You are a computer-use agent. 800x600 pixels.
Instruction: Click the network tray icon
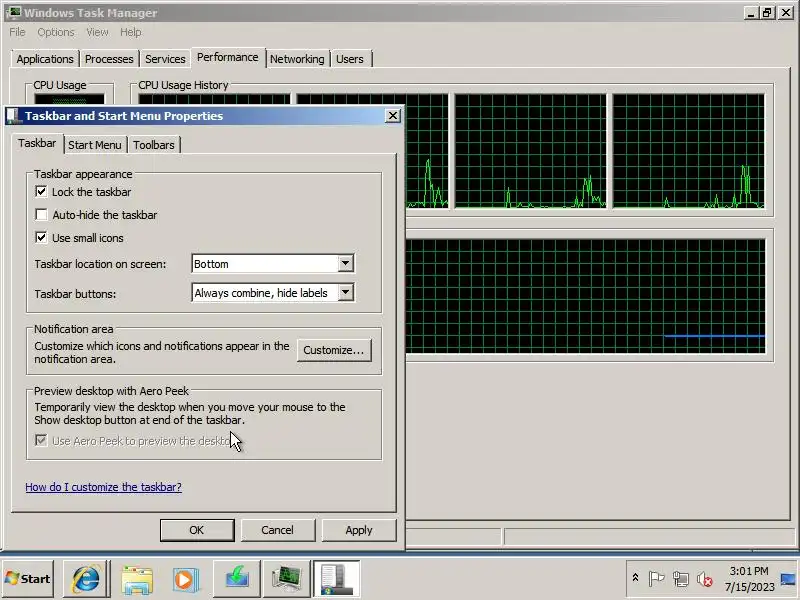(x=681, y=579)
